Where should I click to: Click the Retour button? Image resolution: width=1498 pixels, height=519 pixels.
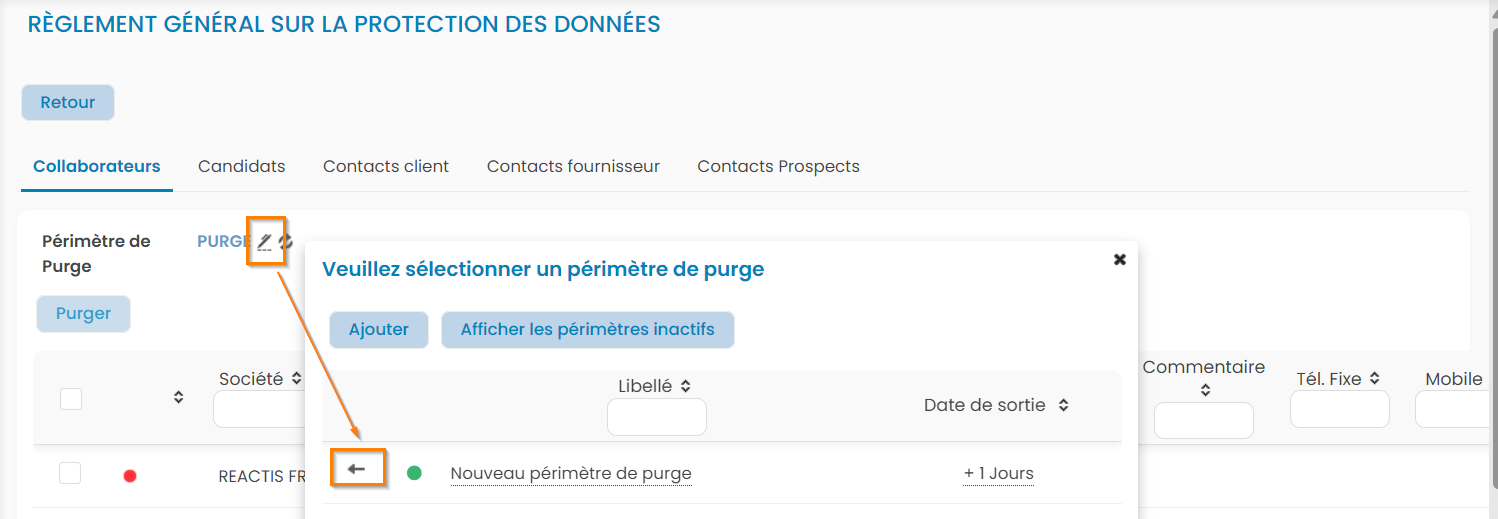pos(68,102)
